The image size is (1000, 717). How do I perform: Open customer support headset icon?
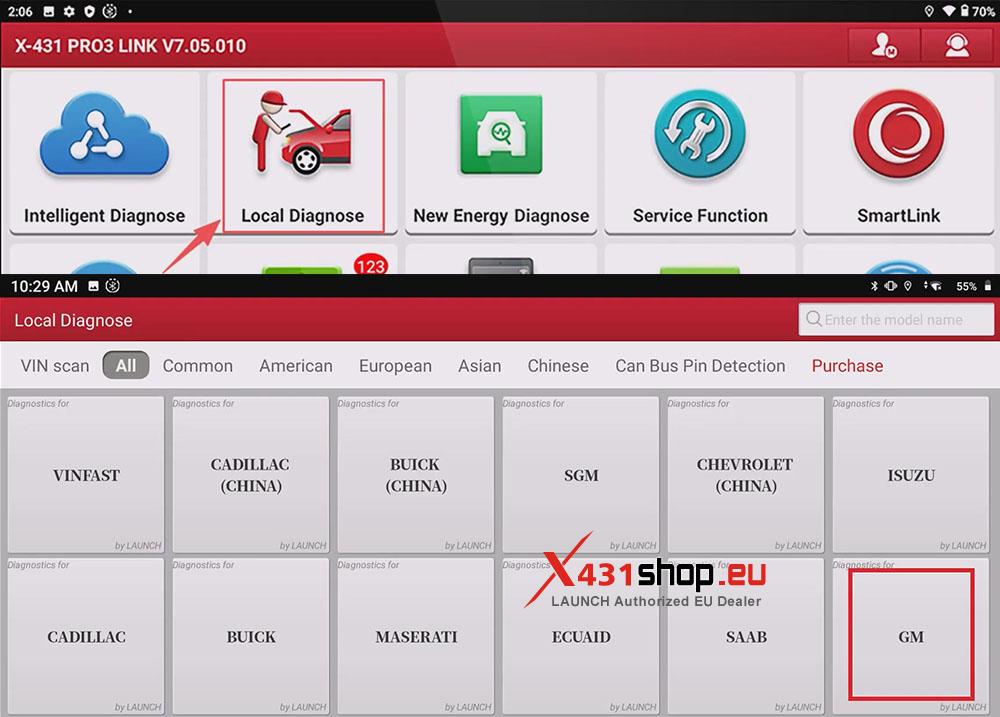click(x=957, y=45)
